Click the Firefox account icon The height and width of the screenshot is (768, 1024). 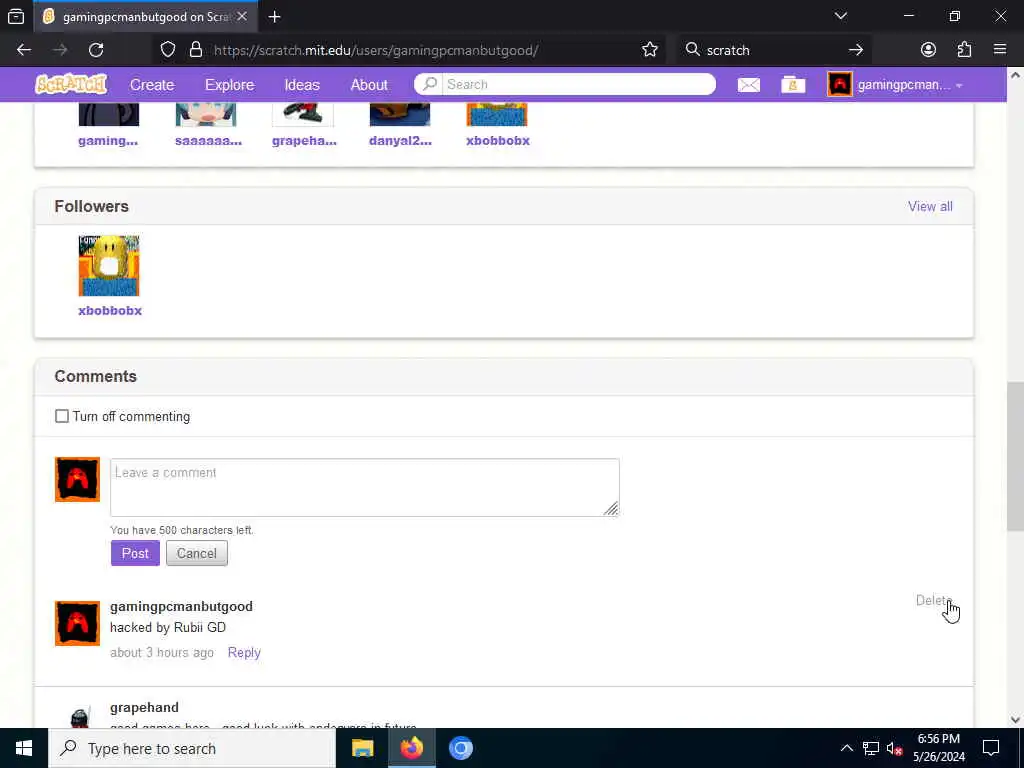928,50
